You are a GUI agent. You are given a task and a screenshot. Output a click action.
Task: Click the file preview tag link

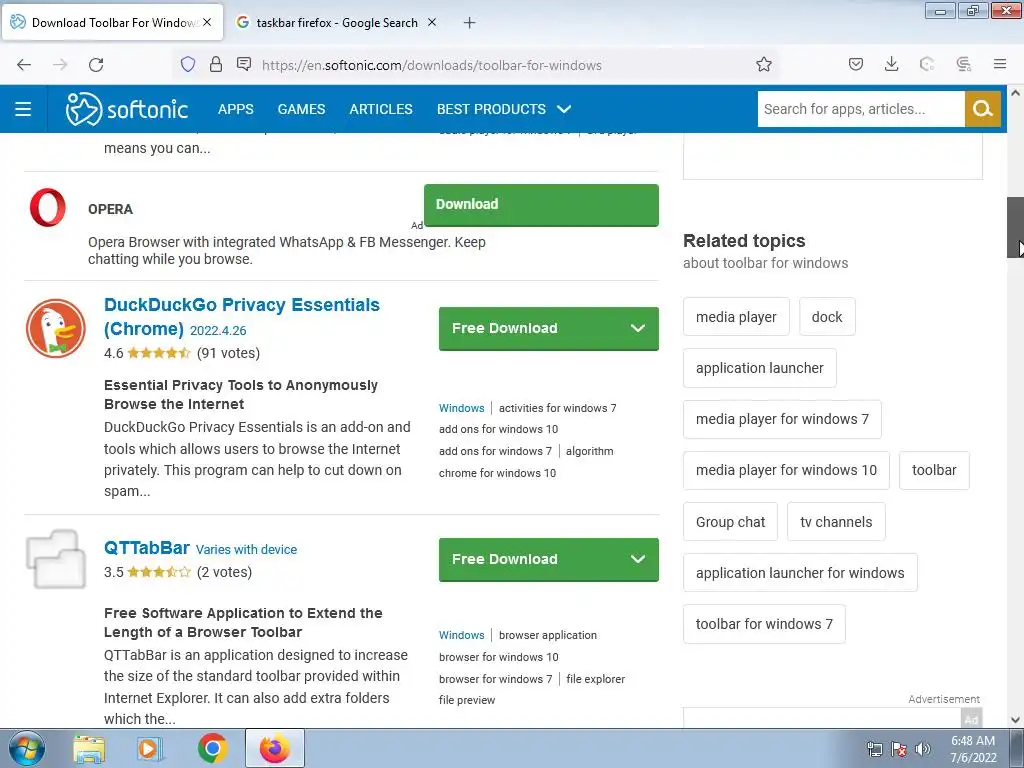tap(467, 700)
